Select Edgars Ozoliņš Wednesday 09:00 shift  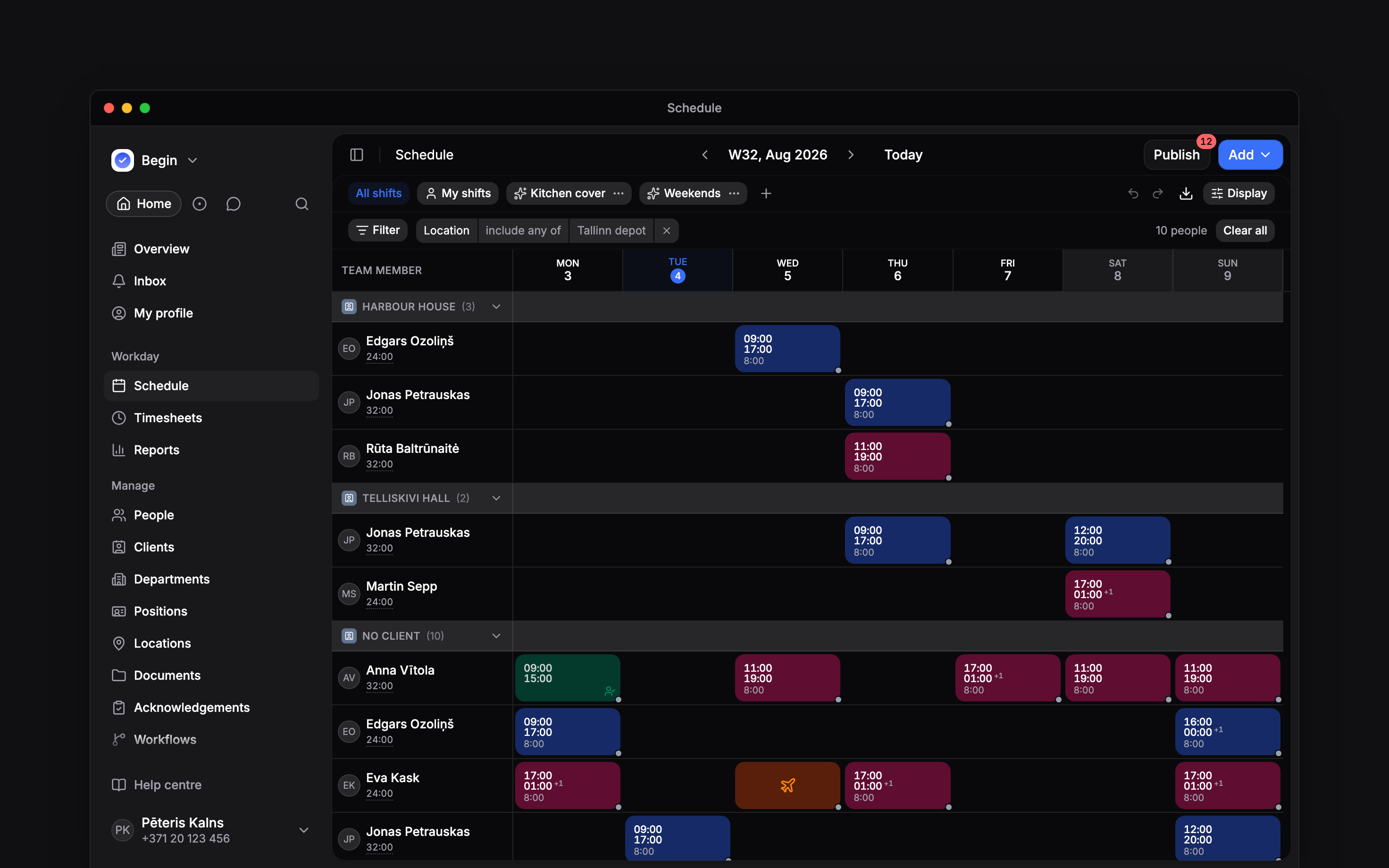[x=787, y=349]
